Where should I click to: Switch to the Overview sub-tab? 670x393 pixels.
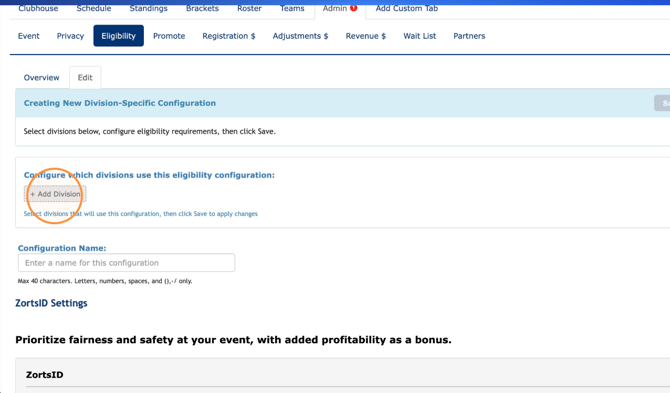[41, 78]
